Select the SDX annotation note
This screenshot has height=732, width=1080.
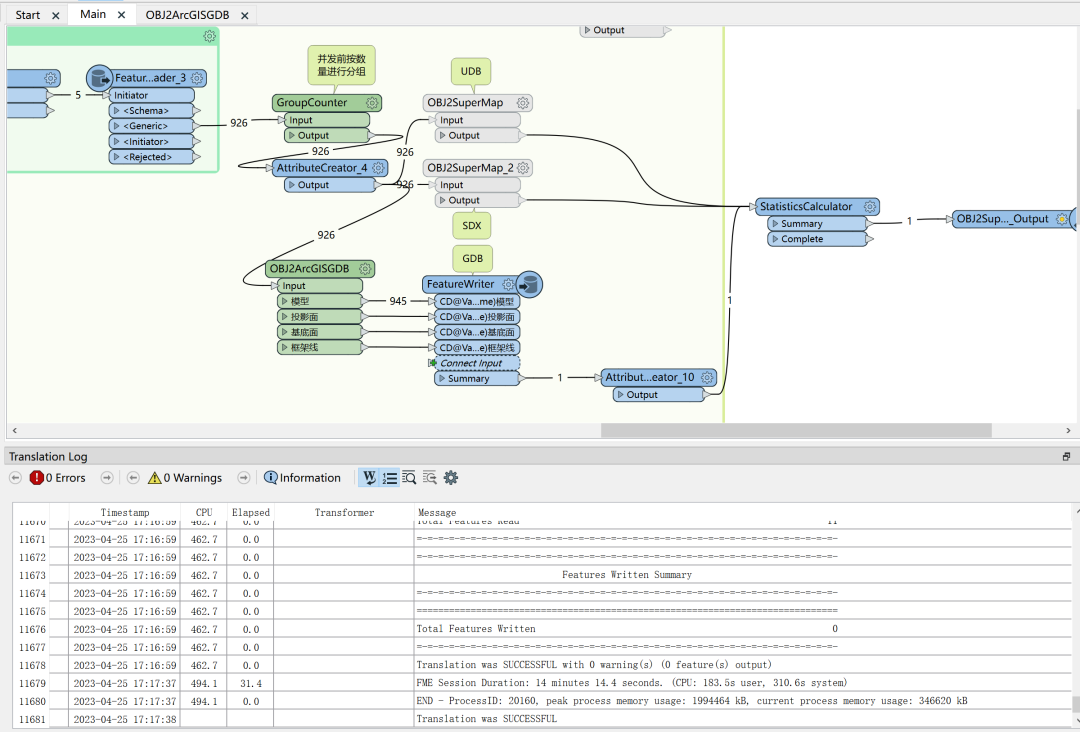pyautogui.click(x=472, y=226)
